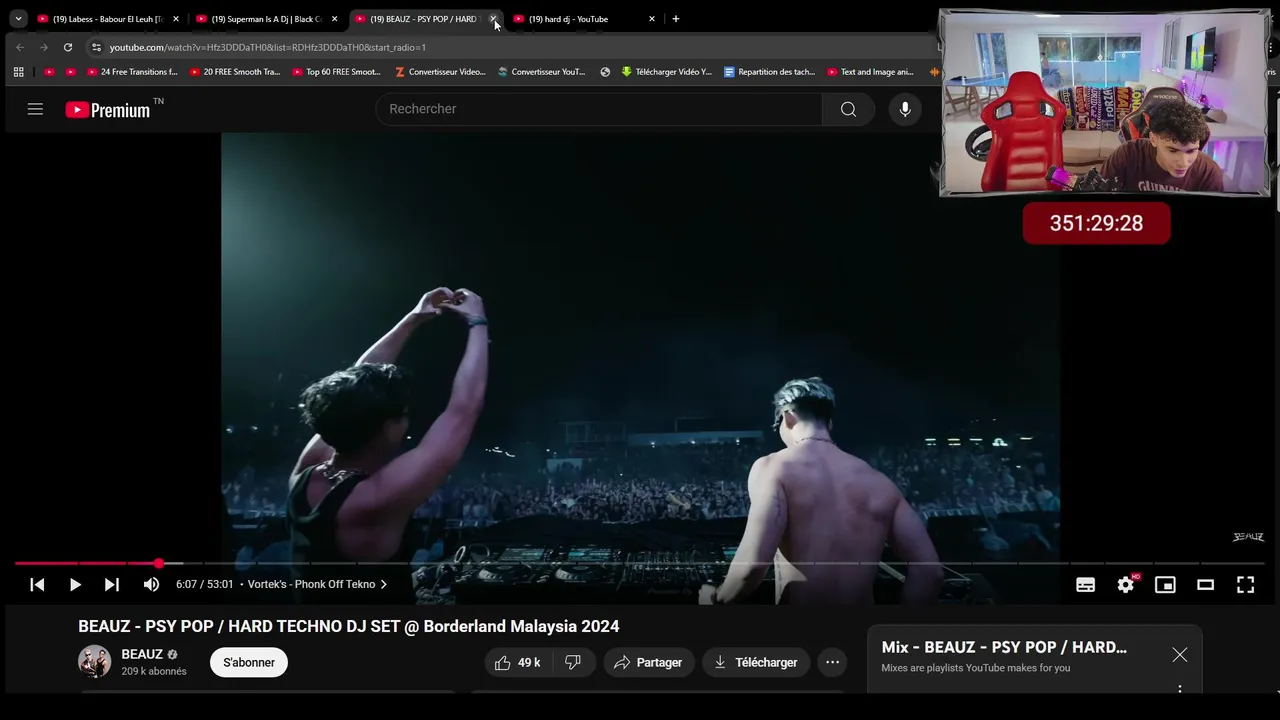Seek on the red video progress bar
Viewport: 1280px width, 720px height.
click(640, 564)
